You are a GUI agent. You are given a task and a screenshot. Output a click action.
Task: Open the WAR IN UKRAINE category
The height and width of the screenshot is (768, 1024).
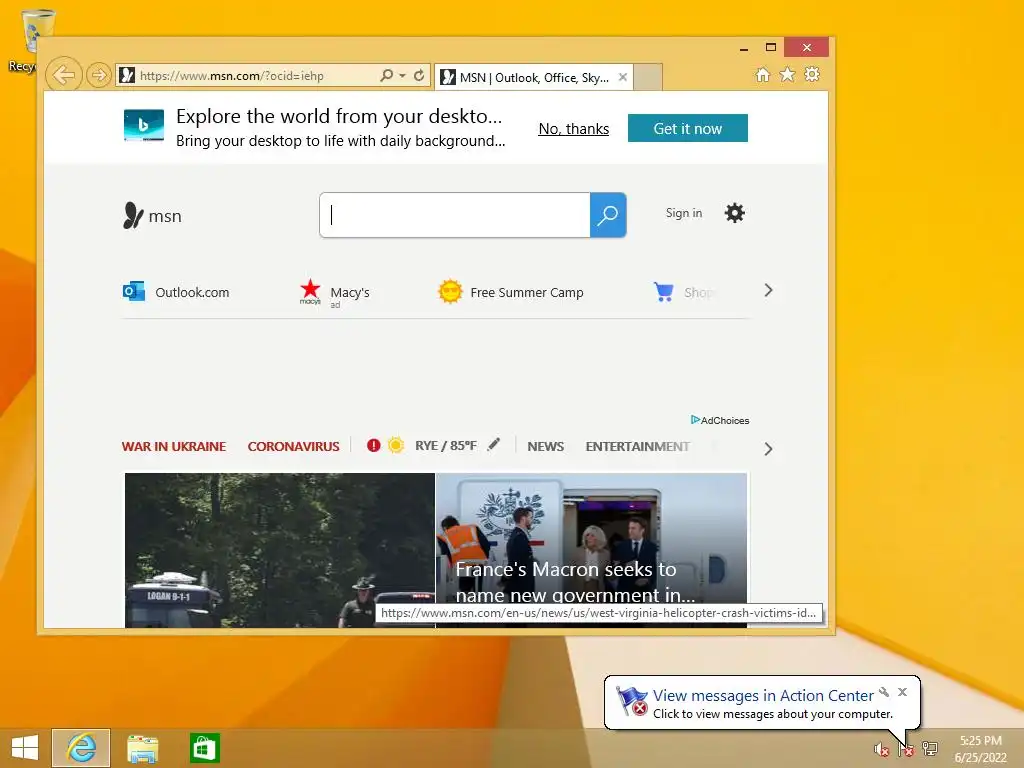(x=174, y=446)
